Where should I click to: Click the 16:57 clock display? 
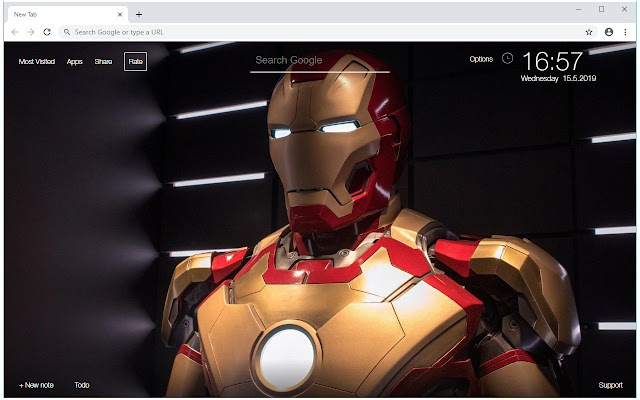pos(553,61)
